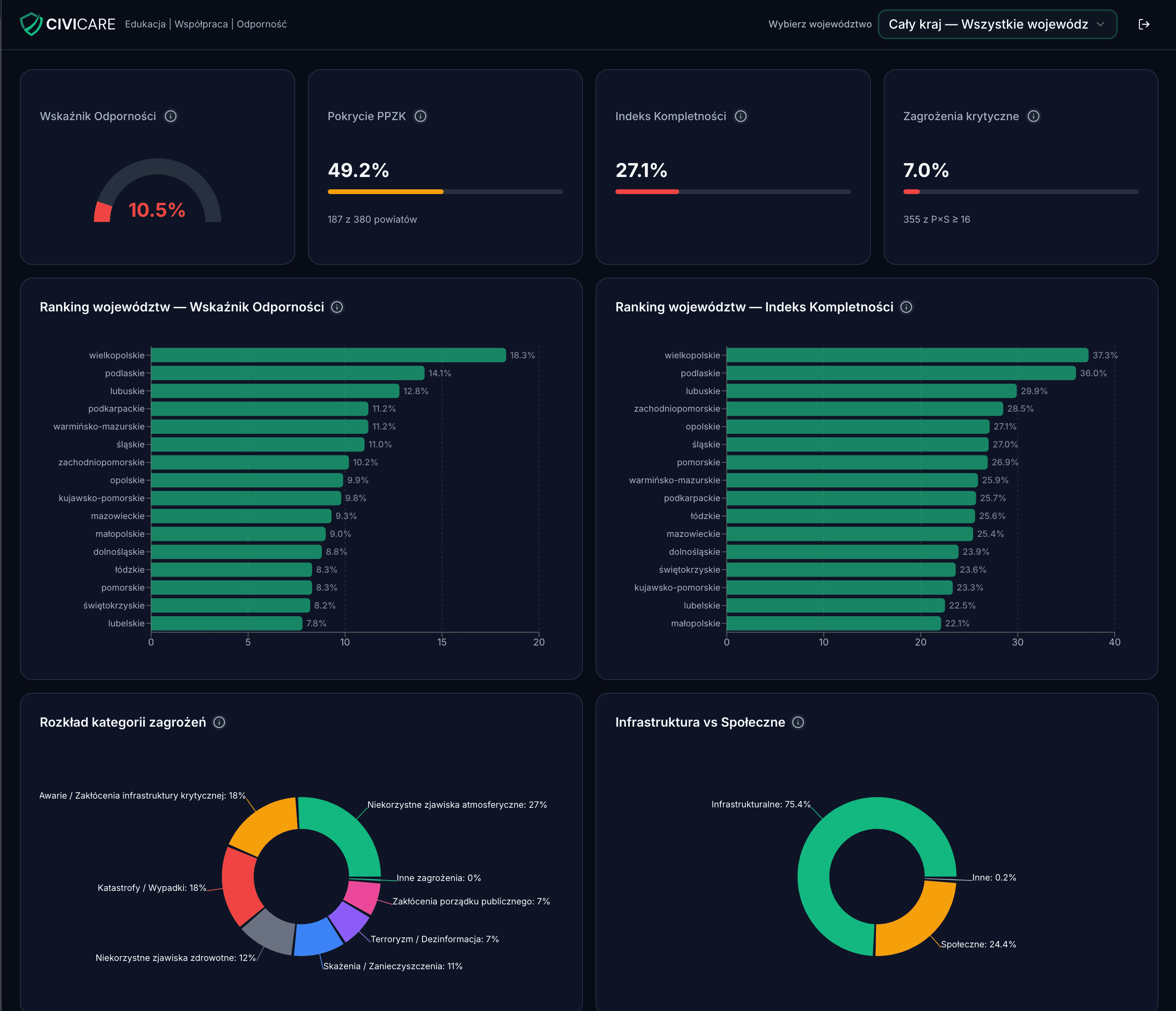Screen dimensions: 1176x1011
Task: Click the wielkopolskie bar showing 18.3%
Action: tap(328, 355)
